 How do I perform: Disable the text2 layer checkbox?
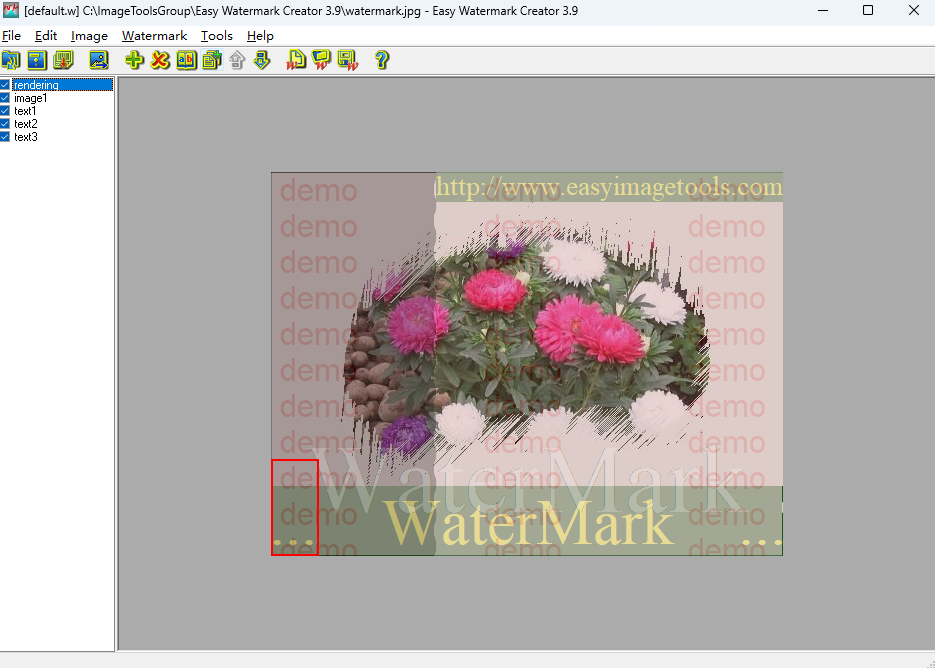[x=6, y=124]
